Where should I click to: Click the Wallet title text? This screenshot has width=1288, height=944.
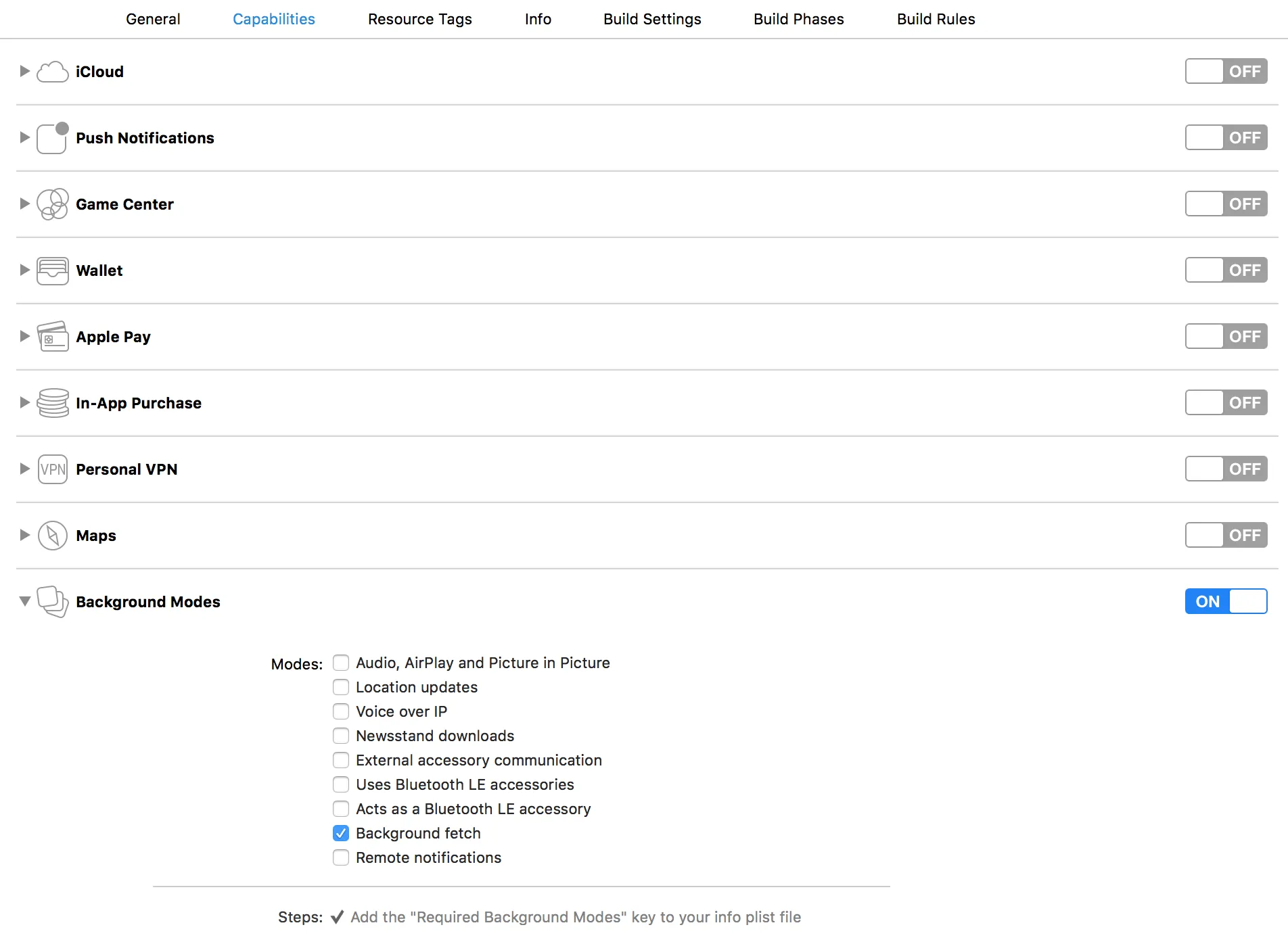tap(99, 270)
